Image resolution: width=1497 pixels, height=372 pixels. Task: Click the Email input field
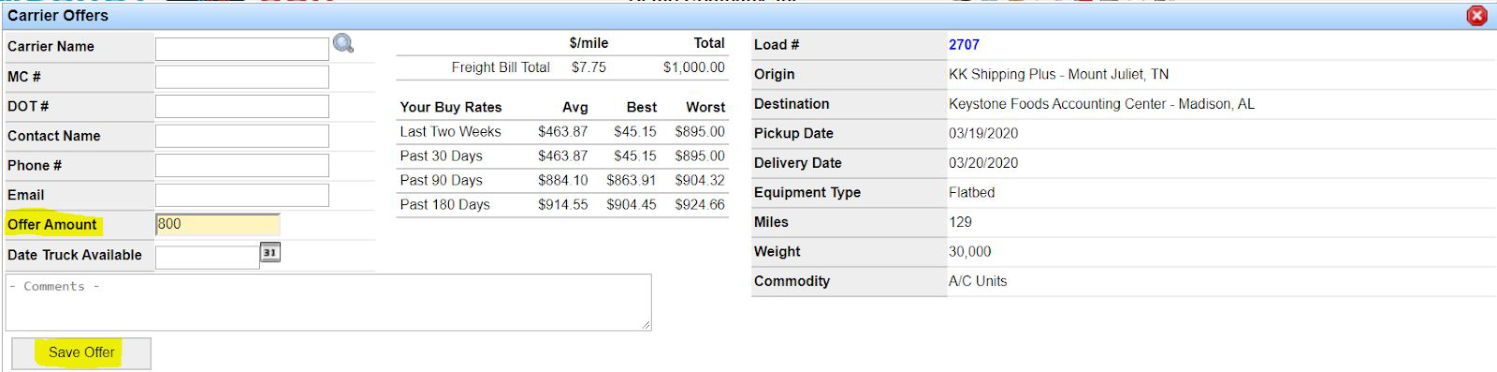[242, 195]
